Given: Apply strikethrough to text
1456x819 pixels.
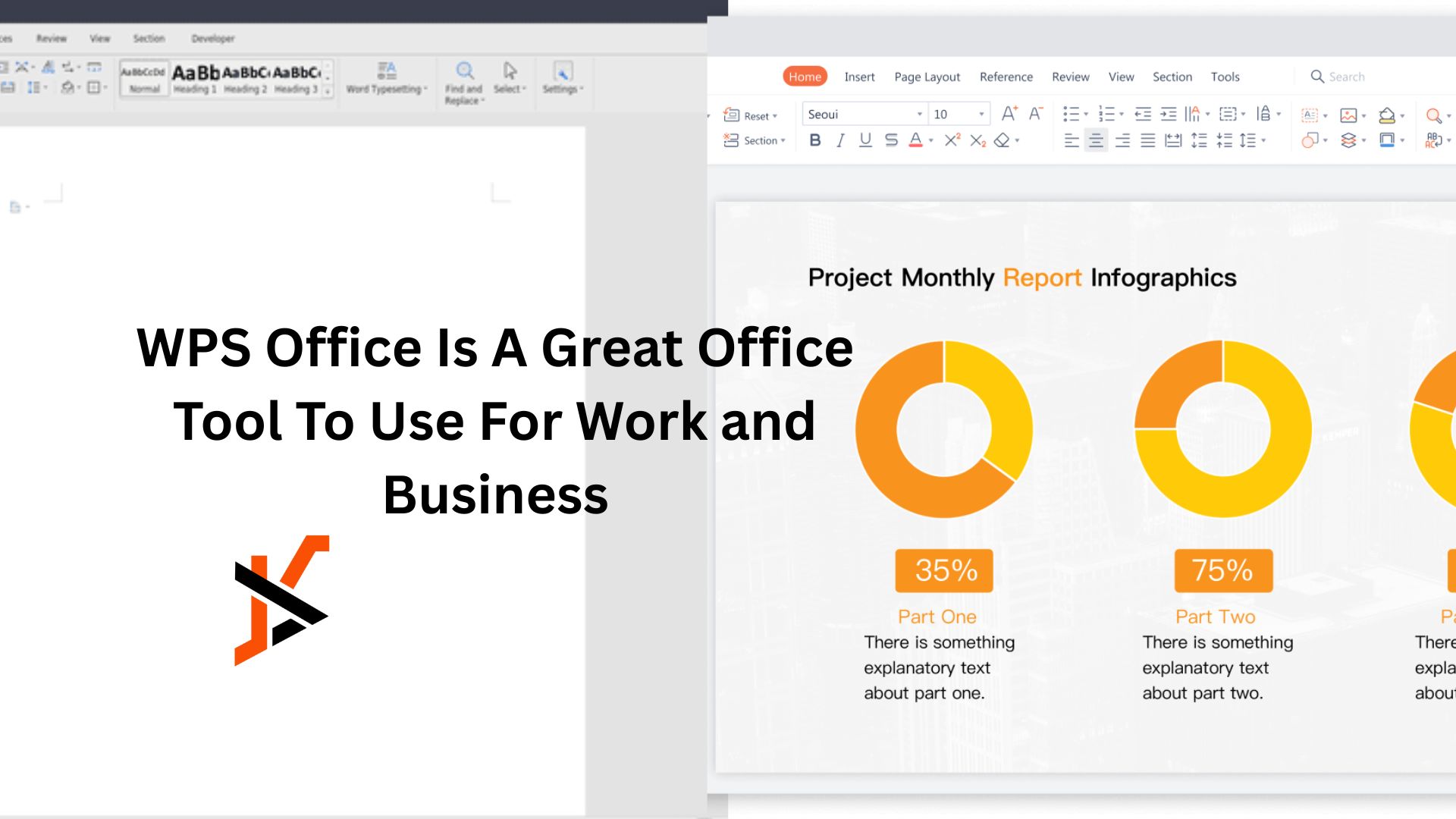Looking at the screenshot, I should coord(891,140).
